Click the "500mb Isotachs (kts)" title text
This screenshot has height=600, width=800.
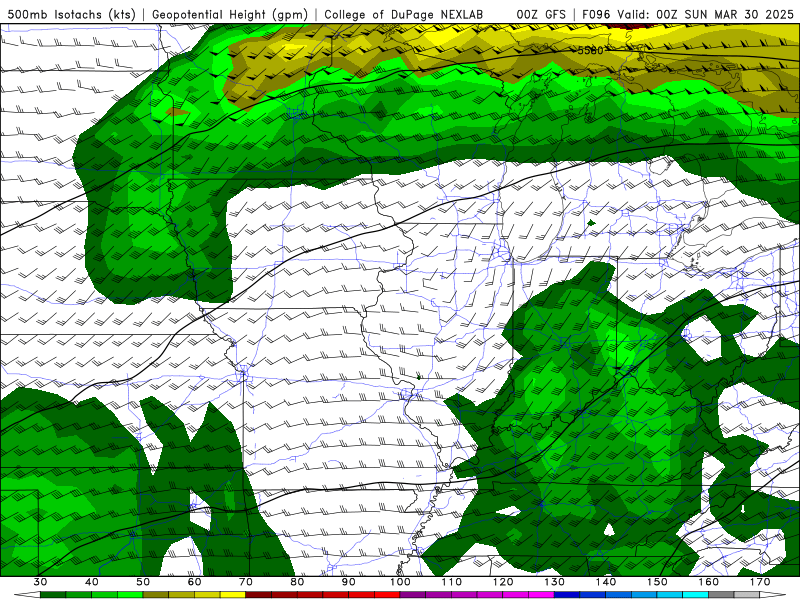pos(71,14)
